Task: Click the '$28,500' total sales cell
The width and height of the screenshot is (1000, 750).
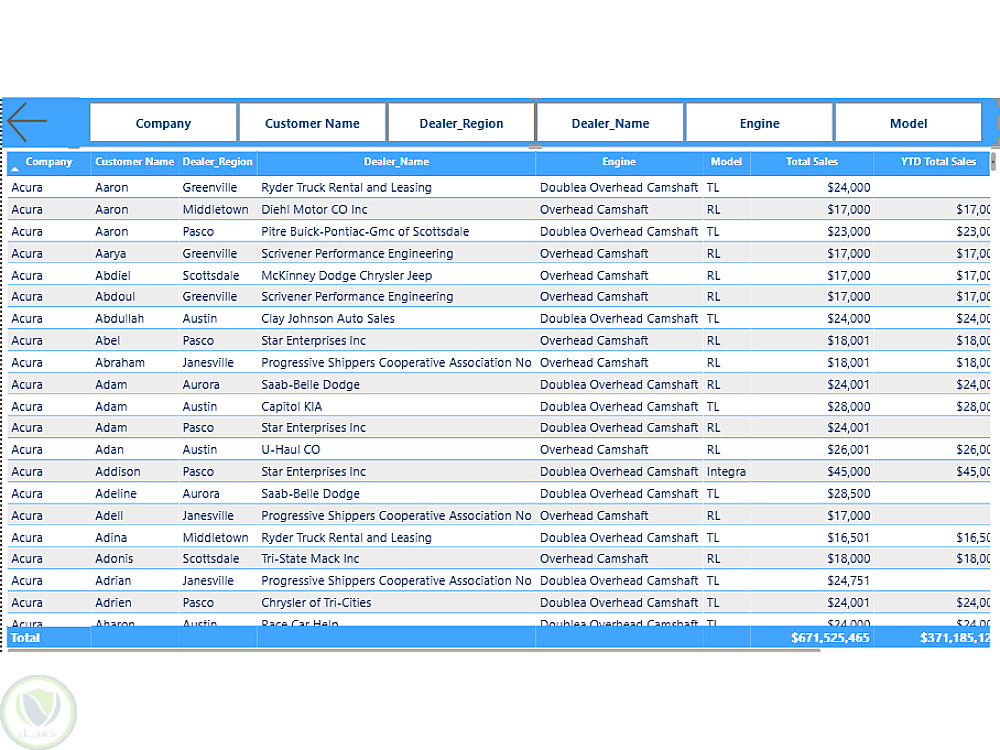Action: 848,494
